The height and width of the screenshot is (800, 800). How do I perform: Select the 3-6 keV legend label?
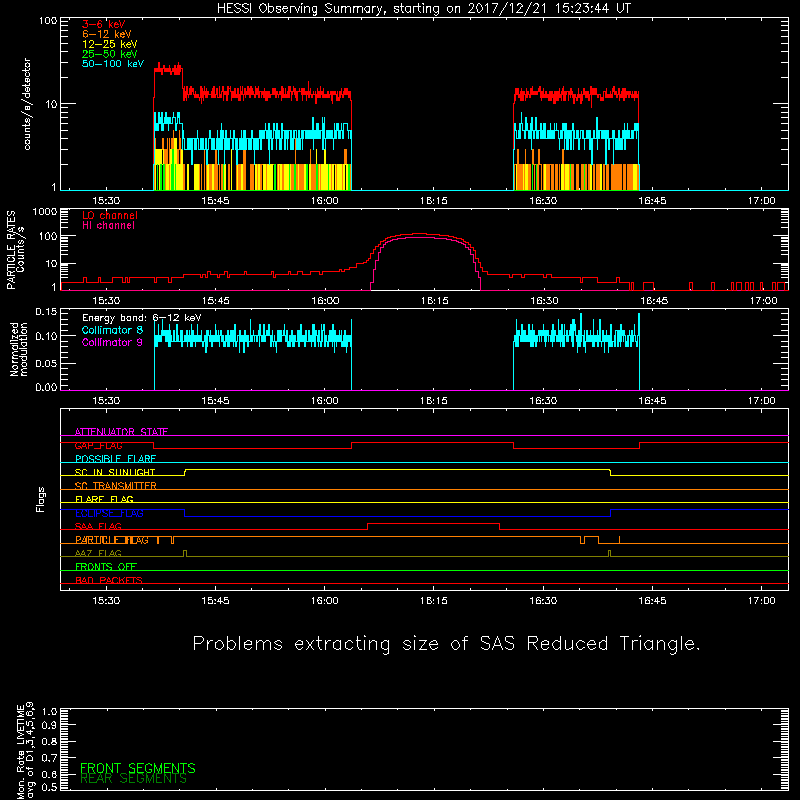tap(103, 24)
